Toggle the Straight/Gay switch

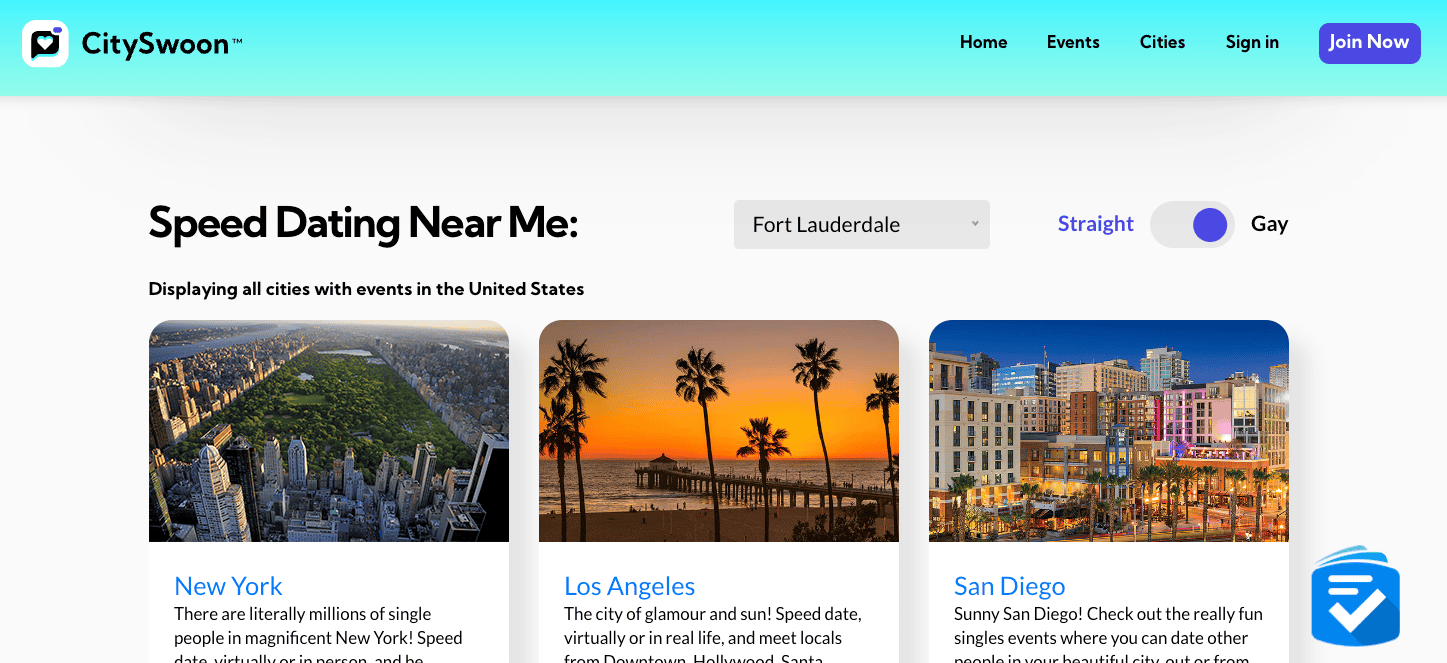click(1192, 225)
